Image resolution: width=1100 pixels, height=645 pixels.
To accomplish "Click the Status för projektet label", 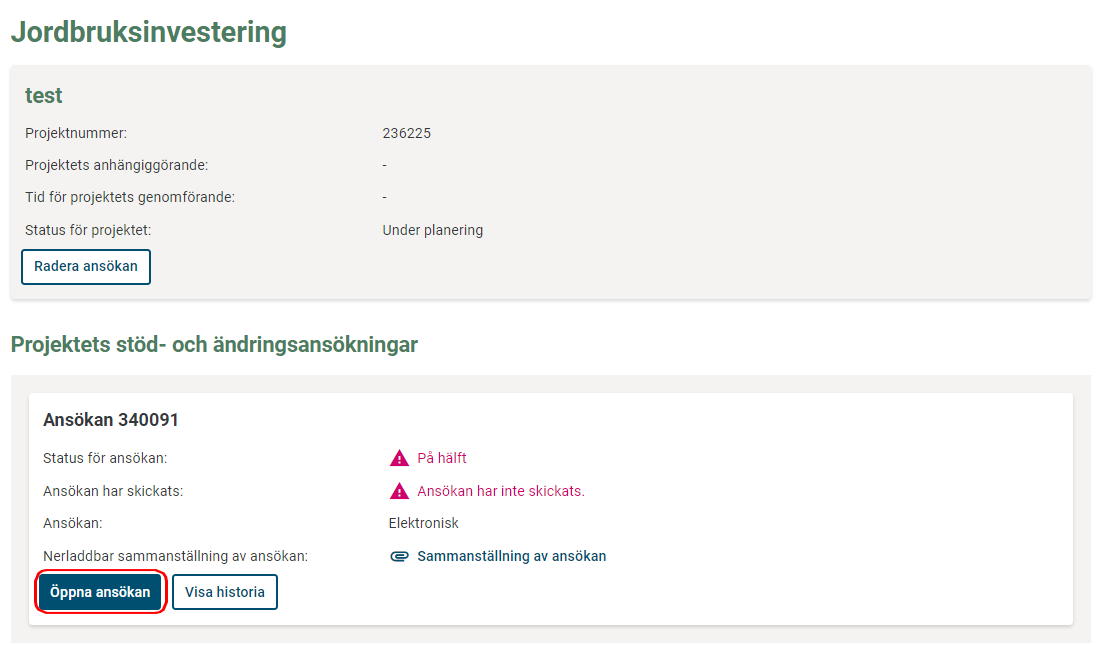I will (x=88, y=230).
